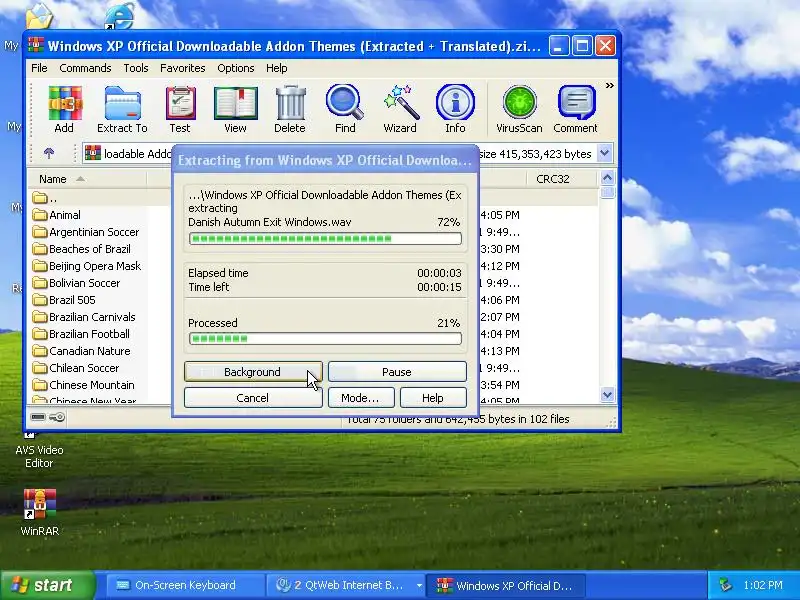
Task: Cancel the extraction
Action: pos(253,398)
